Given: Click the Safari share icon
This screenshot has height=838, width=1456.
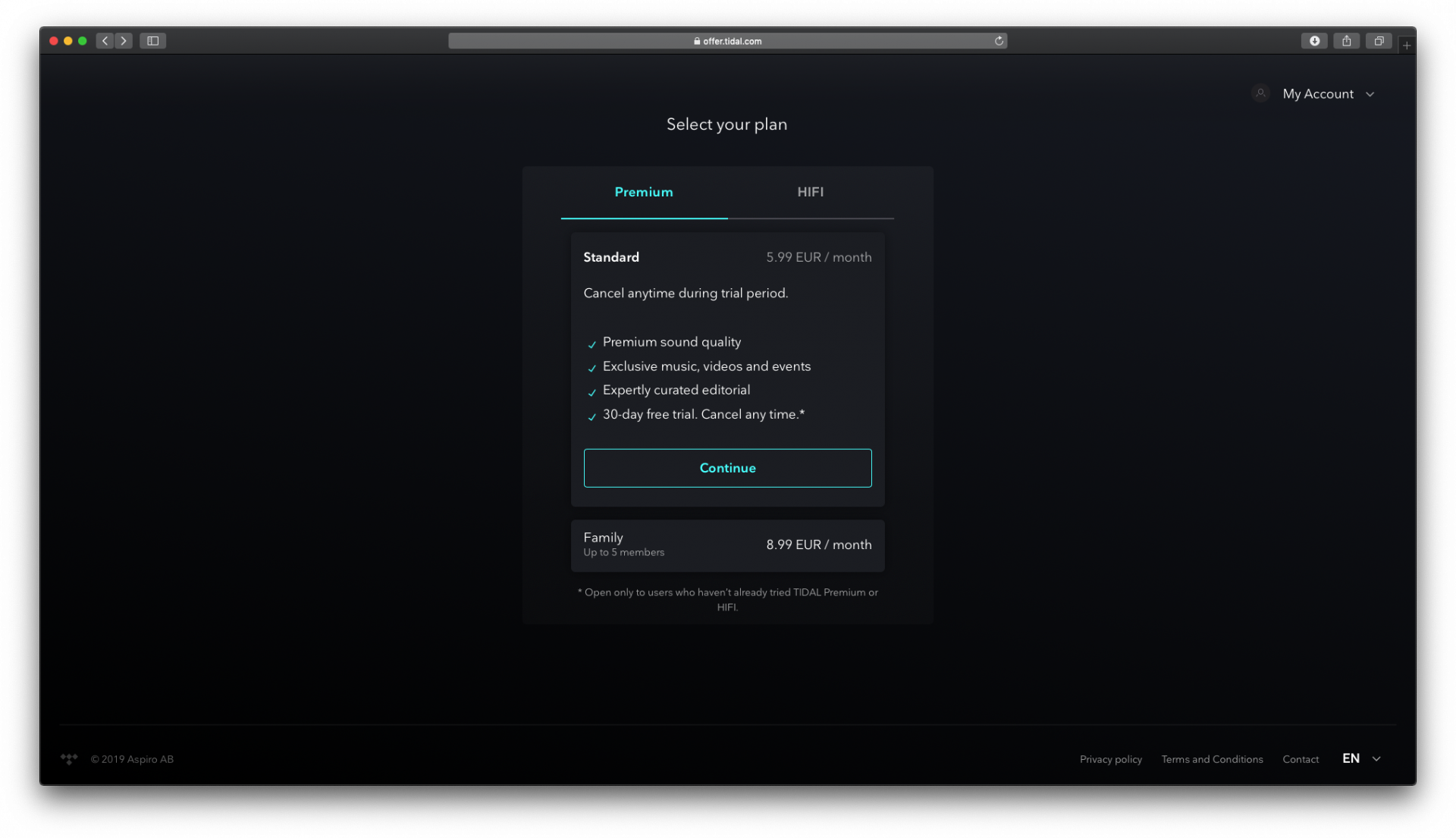Looking at the screenshot, I should [1346, 41].
